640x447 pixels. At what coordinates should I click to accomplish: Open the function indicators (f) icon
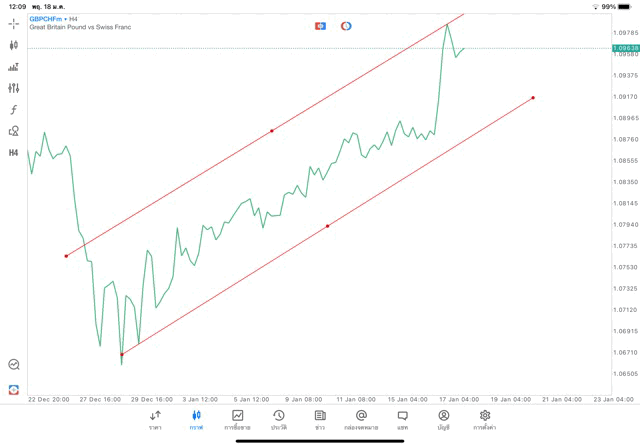14,110
